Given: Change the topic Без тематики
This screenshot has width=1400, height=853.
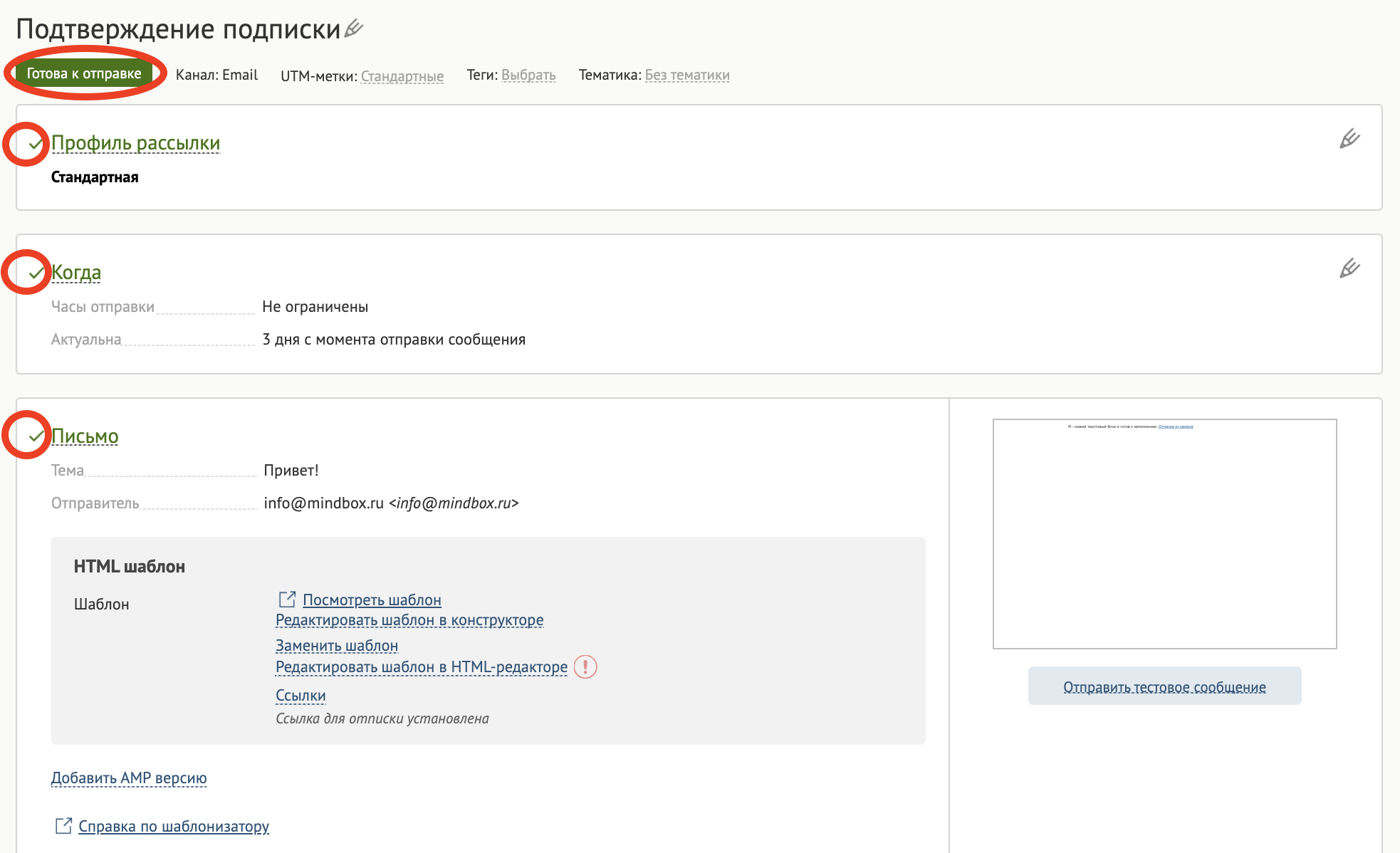Looking at the screenshot, I should point(687,75).
